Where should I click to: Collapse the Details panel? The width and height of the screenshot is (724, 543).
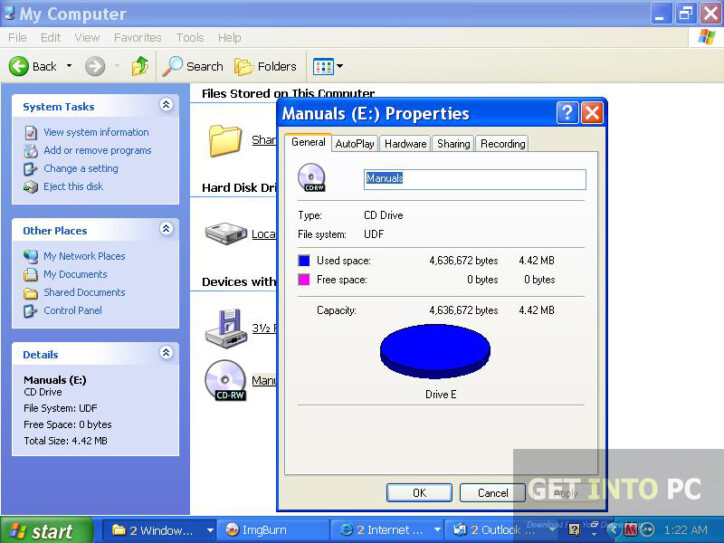click(166, 353)
